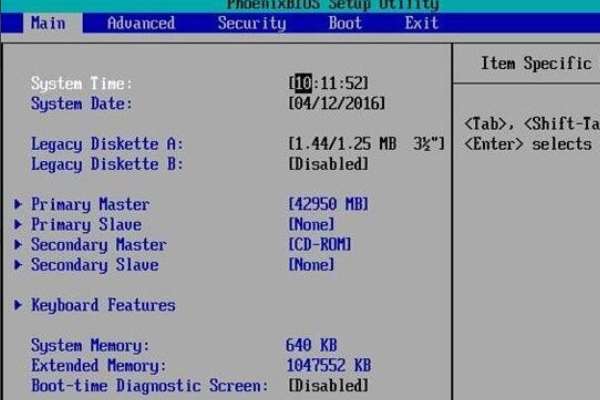
Task: Click the Primary Slave None value
Action: (311, 224)
